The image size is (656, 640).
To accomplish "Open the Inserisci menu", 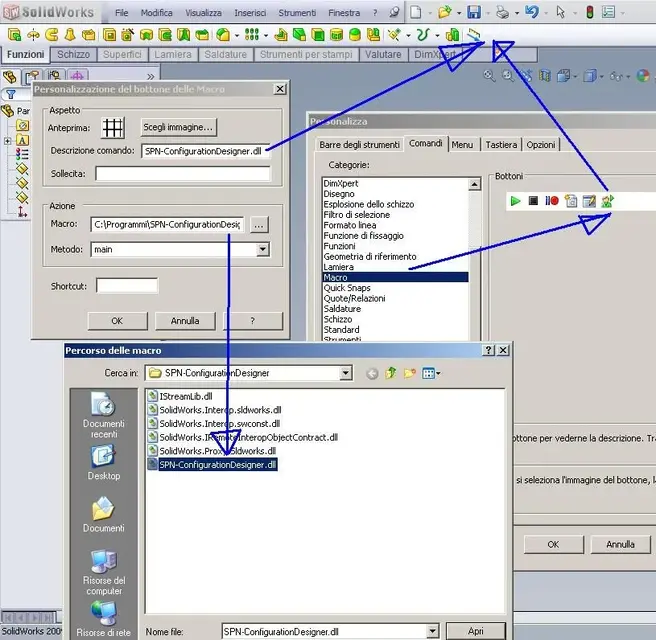I will pyautogui.click(x=250, y=13).
